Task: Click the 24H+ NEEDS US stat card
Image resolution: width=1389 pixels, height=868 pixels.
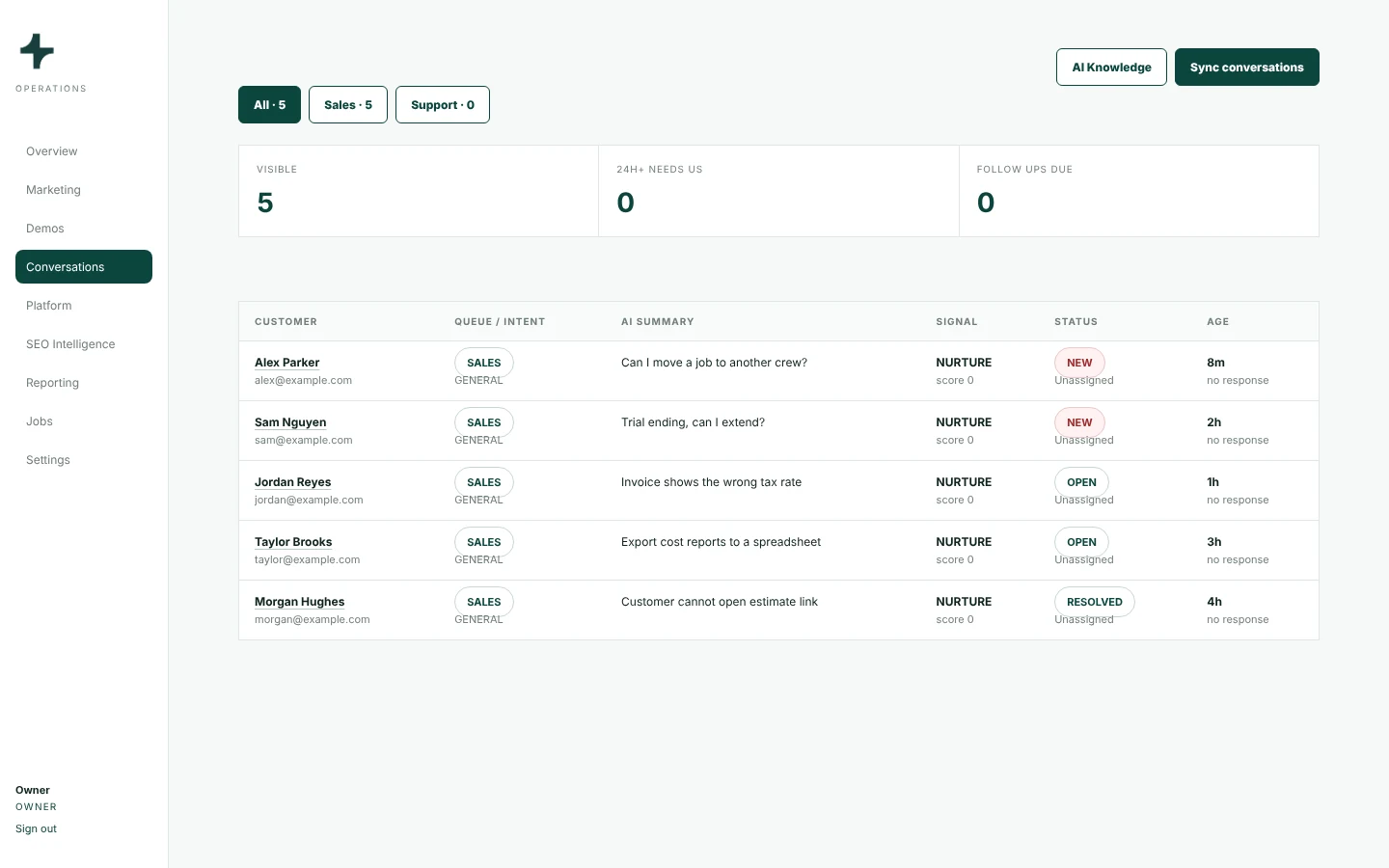Action: pyautogui.click(x=778, y=191)
